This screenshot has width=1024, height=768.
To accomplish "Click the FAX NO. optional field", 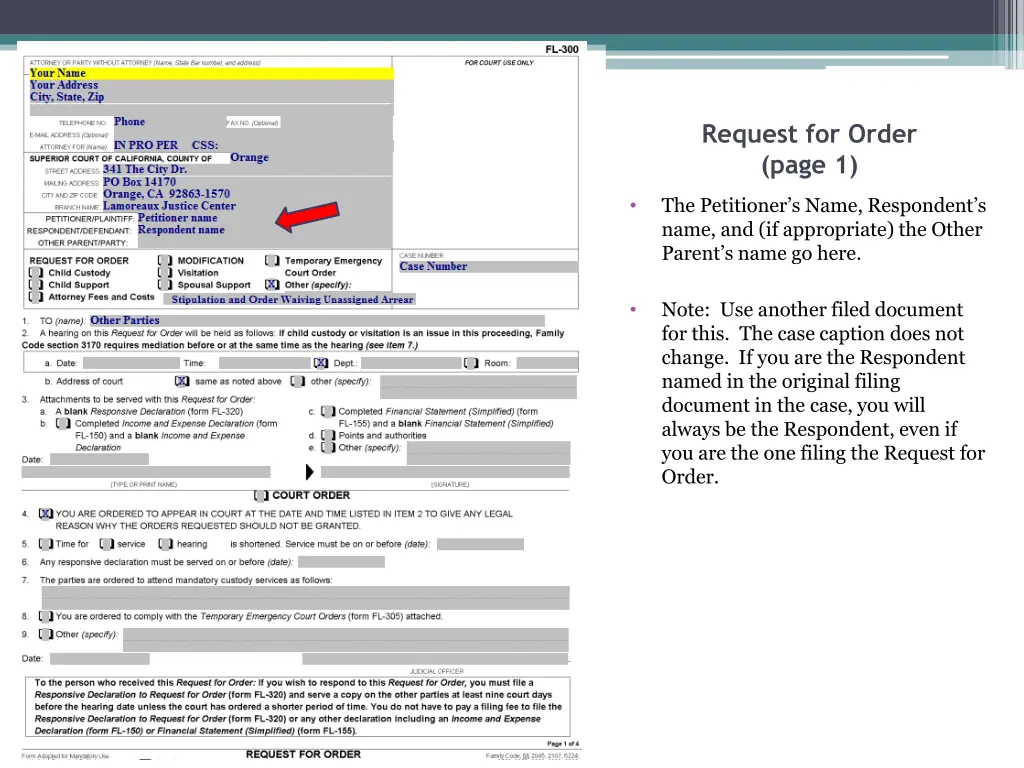I will pyautogui.click(x=336, y=122).
